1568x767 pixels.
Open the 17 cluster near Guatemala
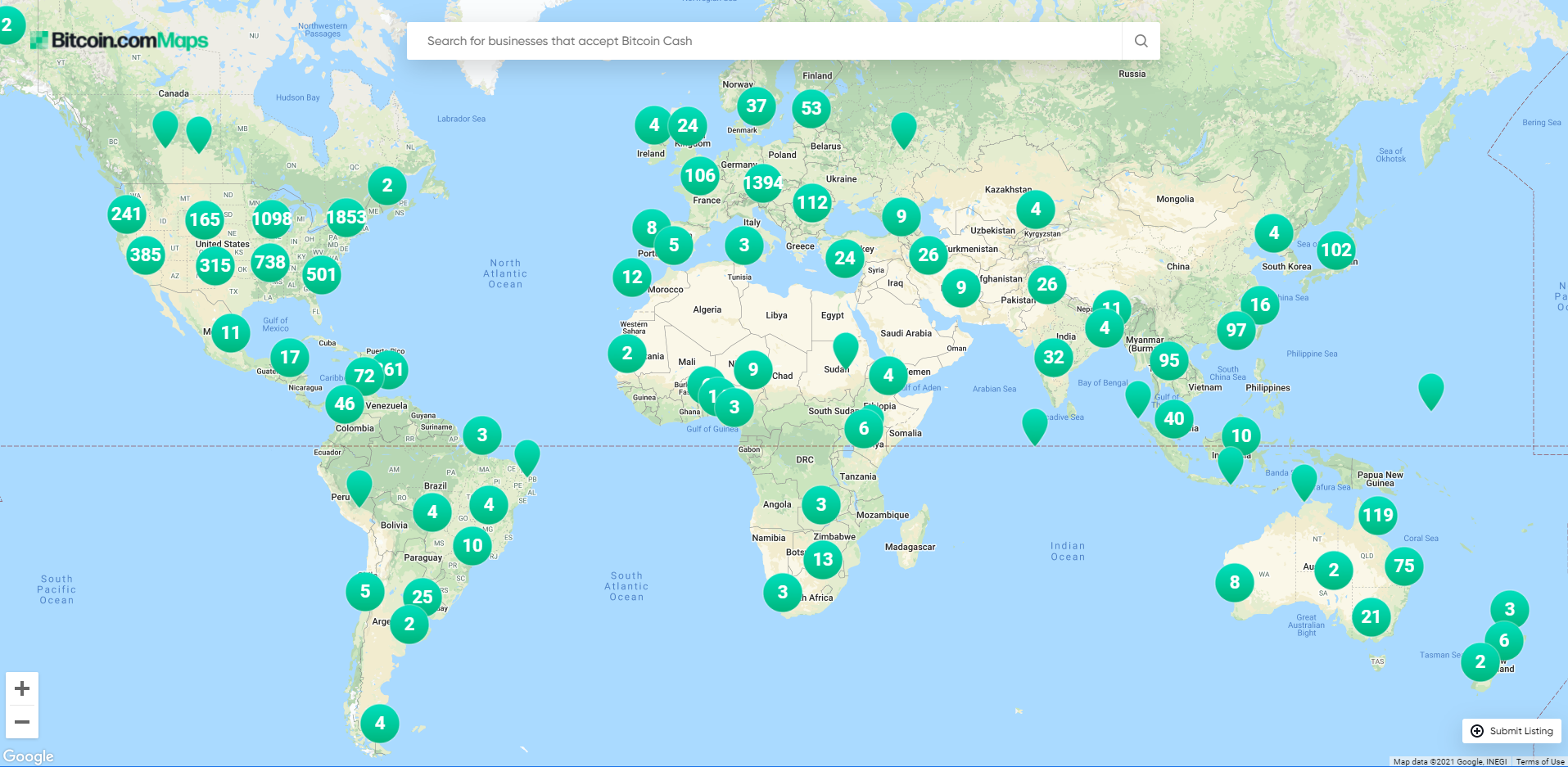click(x=290, y=358)
